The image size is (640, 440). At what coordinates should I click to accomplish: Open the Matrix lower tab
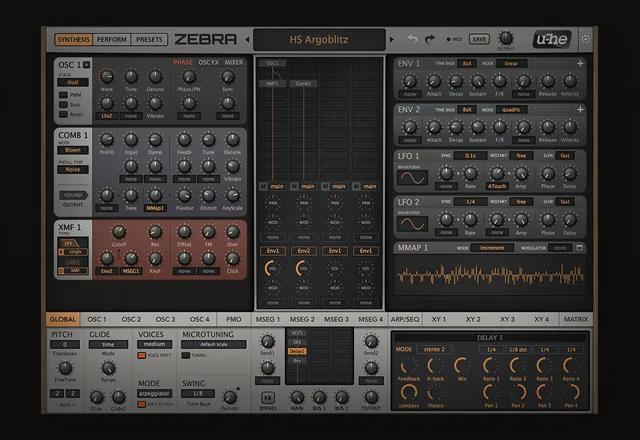click(x=576, y=319)
